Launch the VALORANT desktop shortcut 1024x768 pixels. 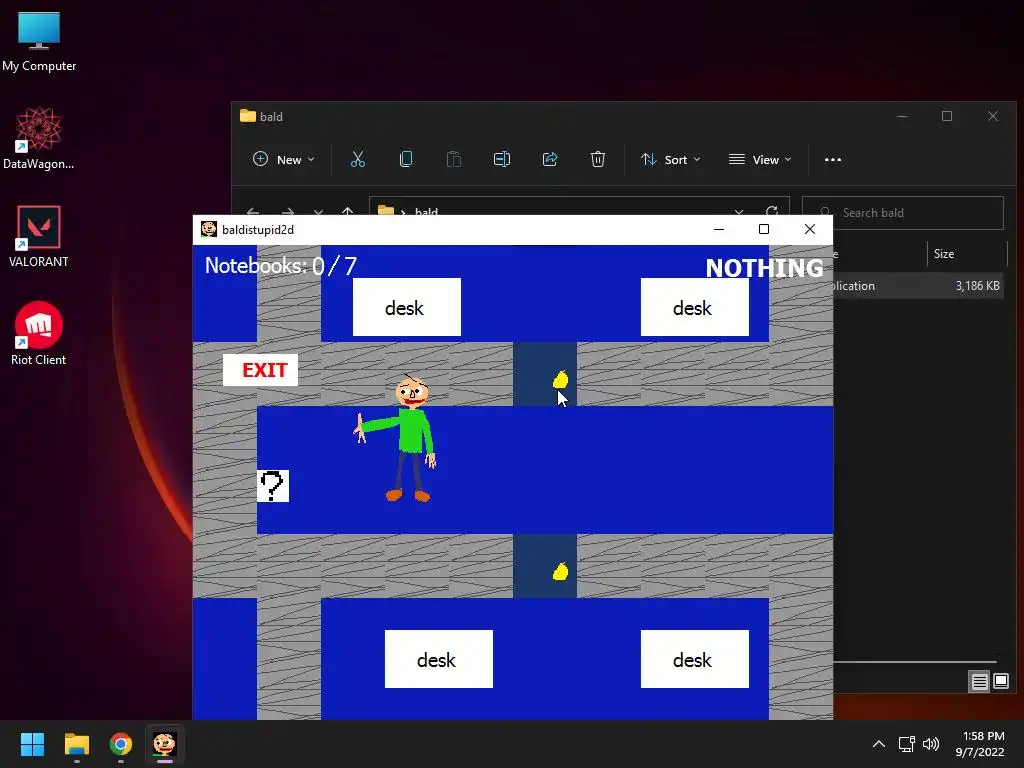pos(39,236)
